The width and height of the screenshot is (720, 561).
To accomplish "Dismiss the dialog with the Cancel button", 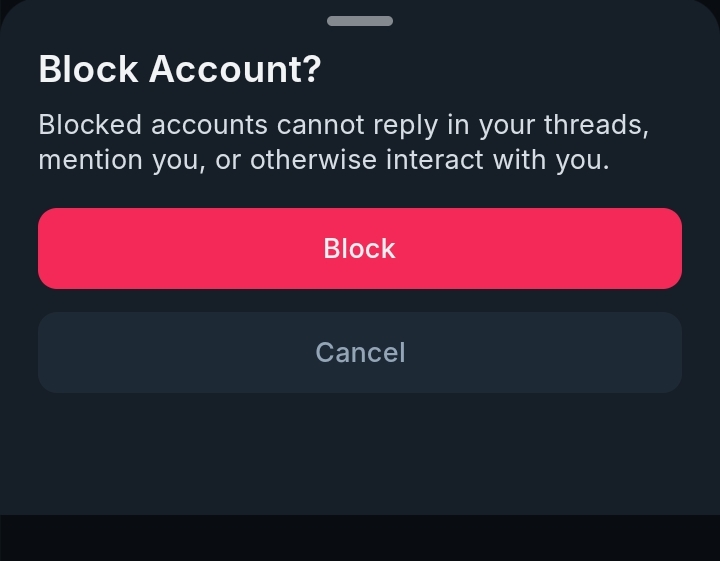I will pyautogui.click(x=360, y=352).
